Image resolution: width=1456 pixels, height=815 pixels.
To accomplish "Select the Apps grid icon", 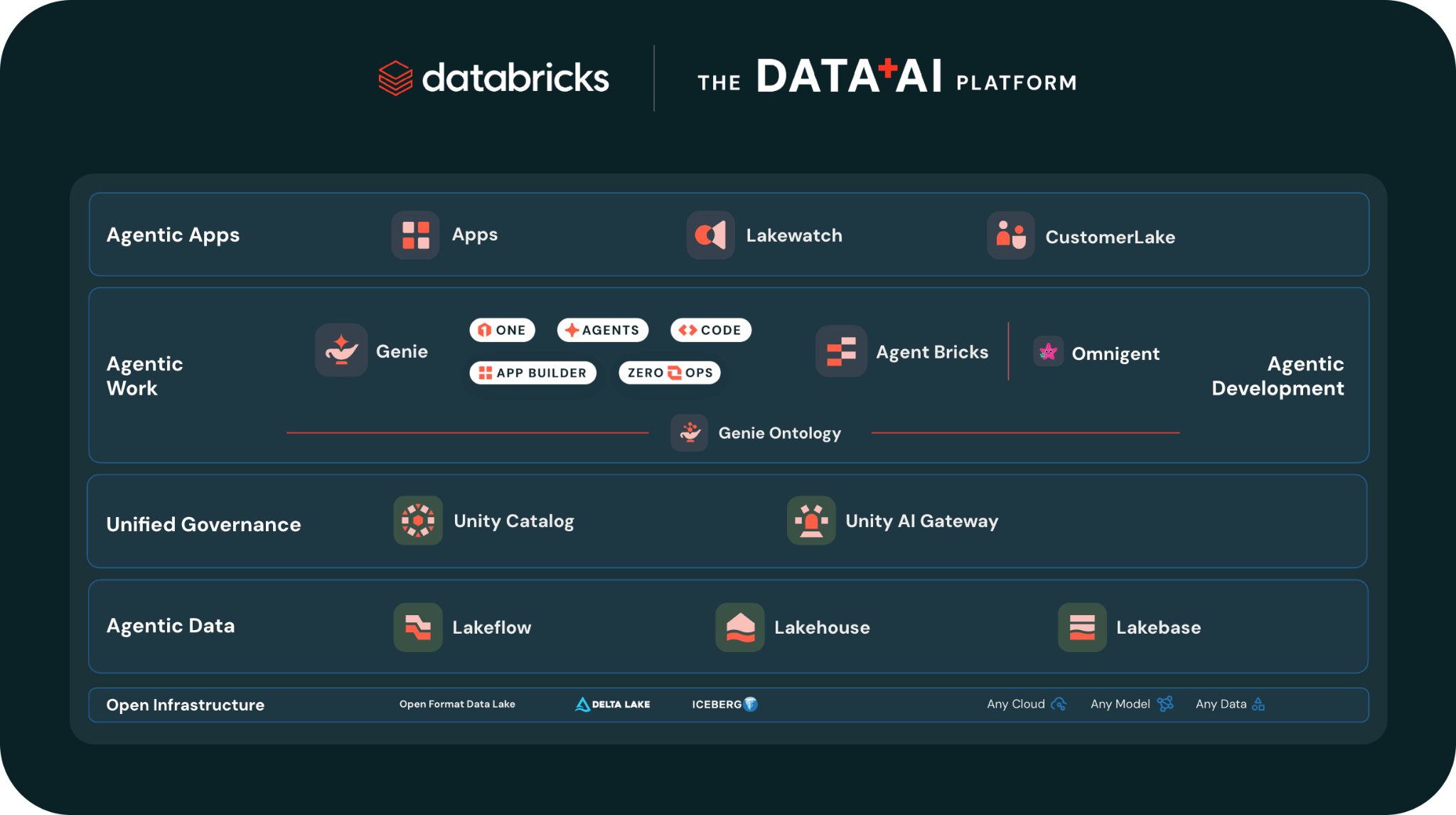I will pos(416,235).
